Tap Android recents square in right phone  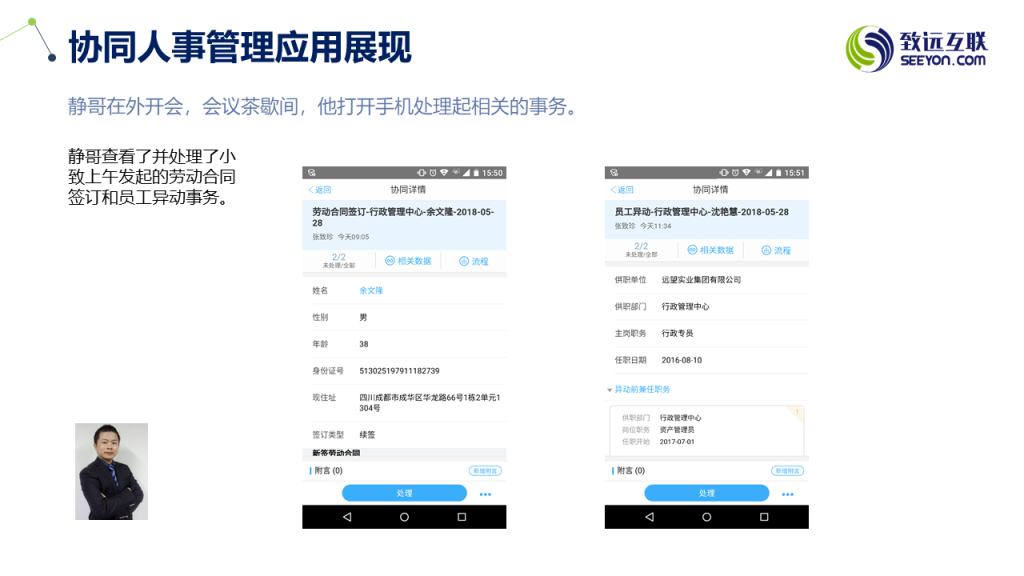[x=764, y=517]
